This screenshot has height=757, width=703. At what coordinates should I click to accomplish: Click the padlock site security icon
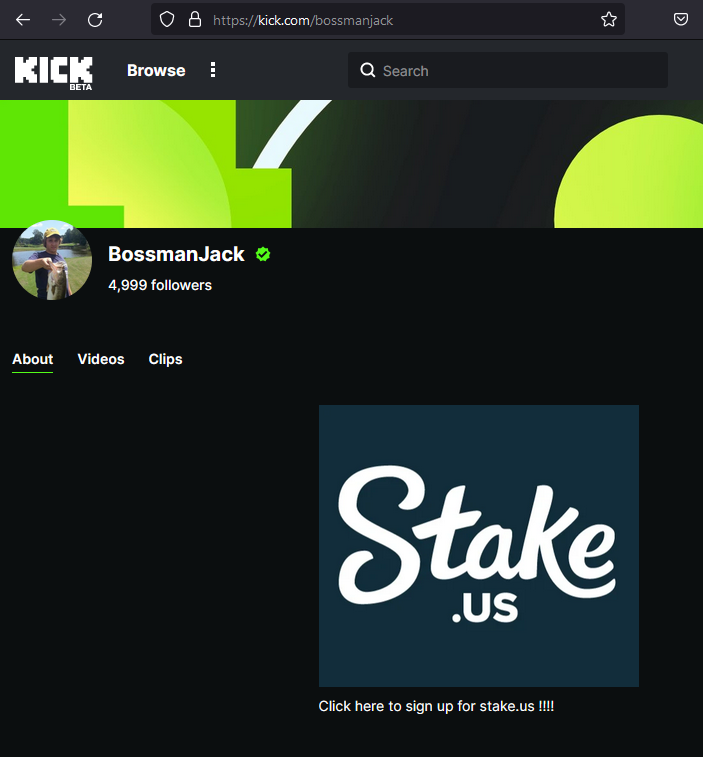tap(195, 20)
